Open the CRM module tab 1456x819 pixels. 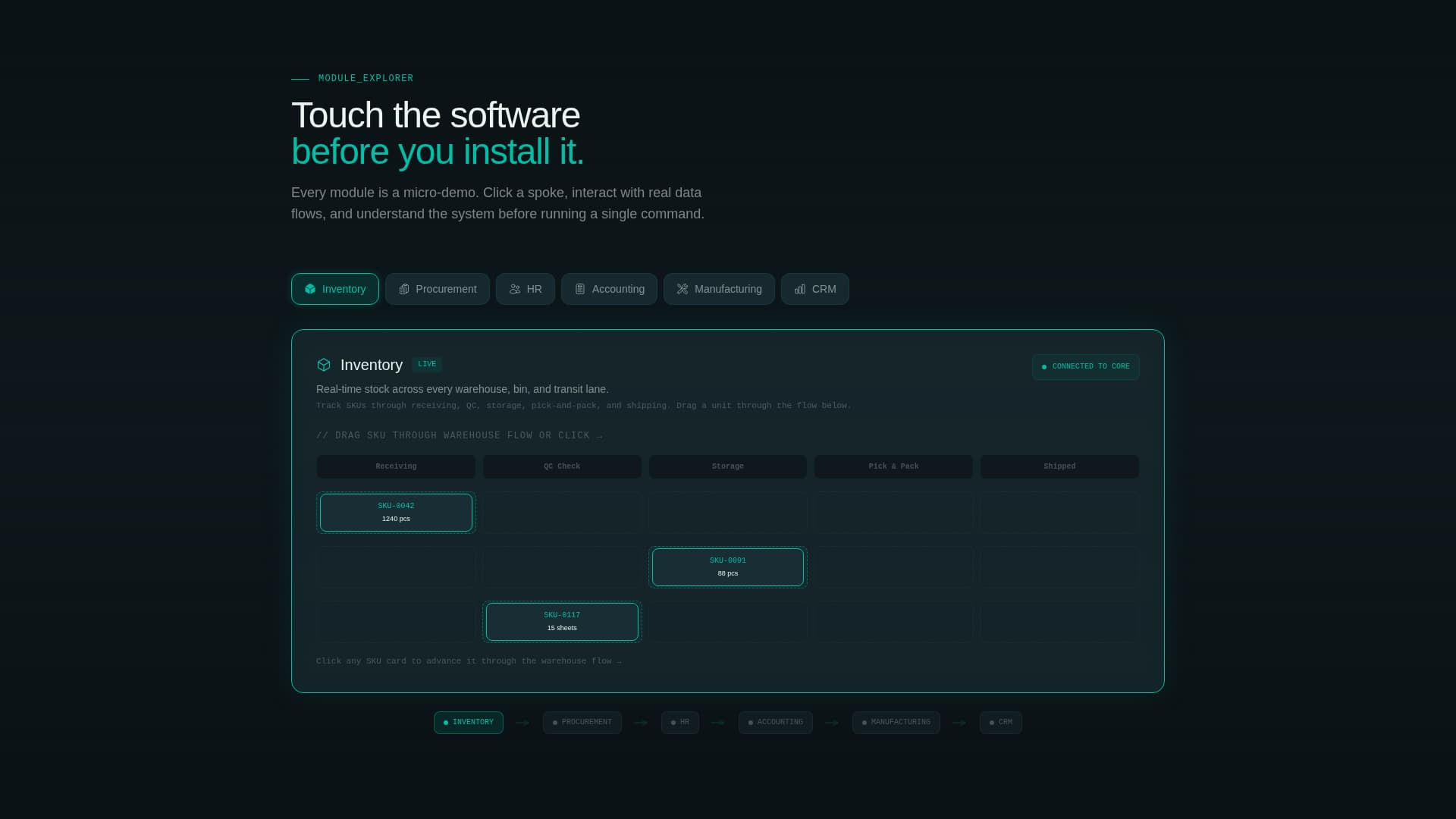815,289
